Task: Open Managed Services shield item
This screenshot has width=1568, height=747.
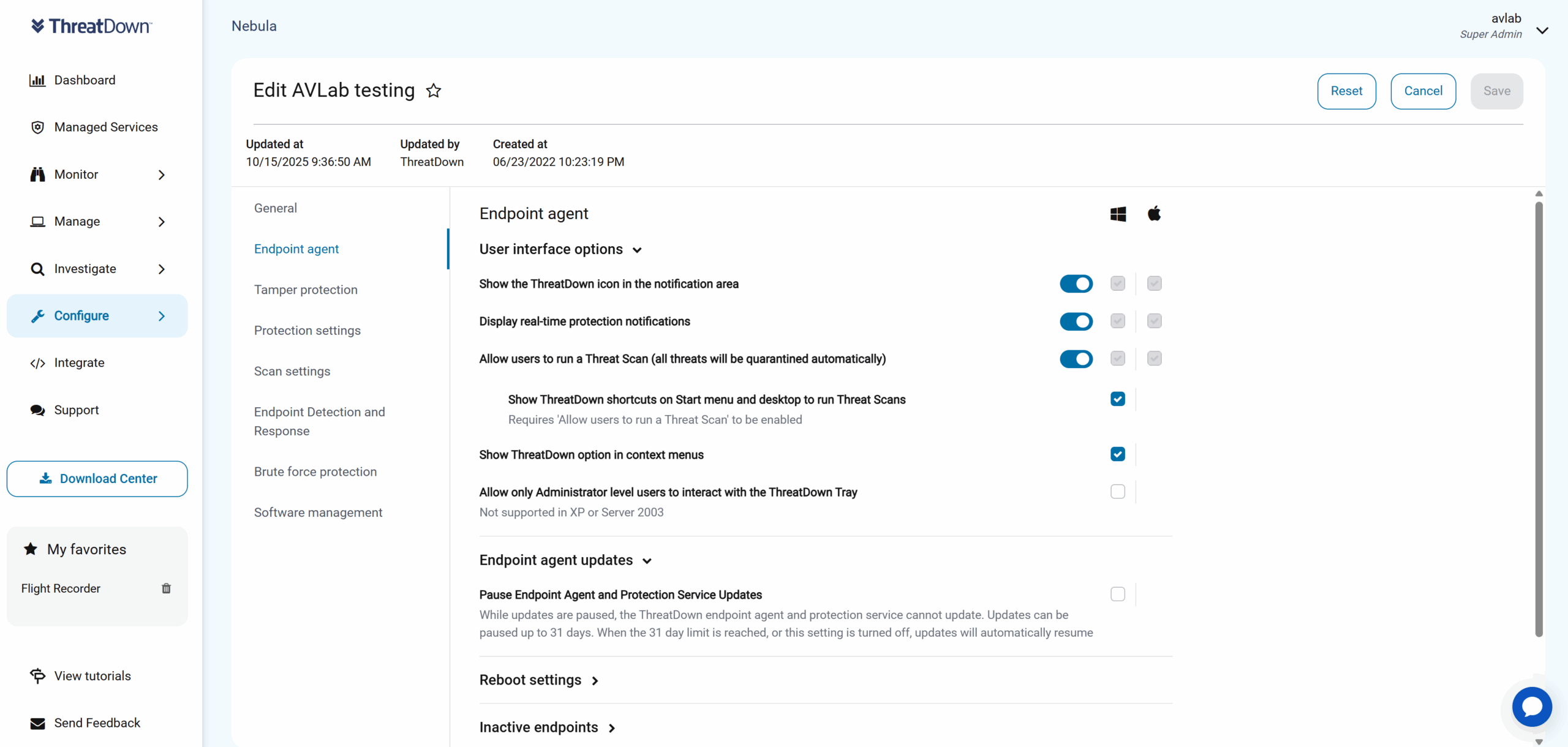Action: coord(105,127)
